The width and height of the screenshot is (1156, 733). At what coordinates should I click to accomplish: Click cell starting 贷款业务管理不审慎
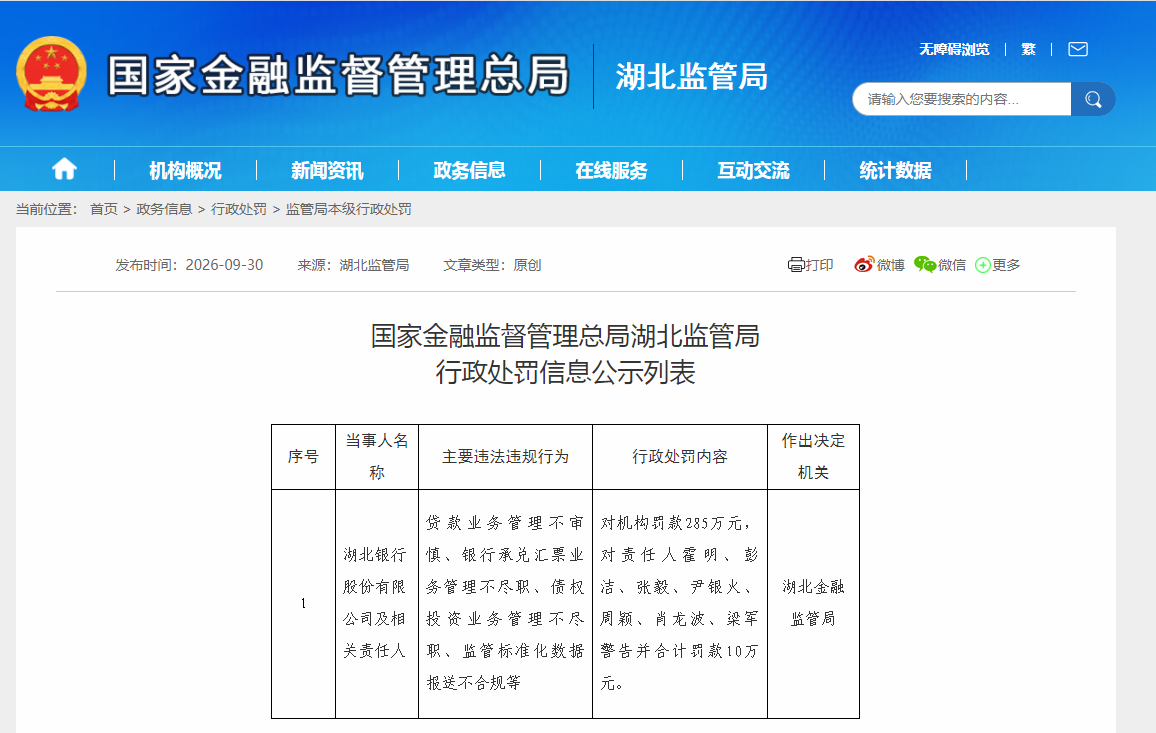click(505, 603)
